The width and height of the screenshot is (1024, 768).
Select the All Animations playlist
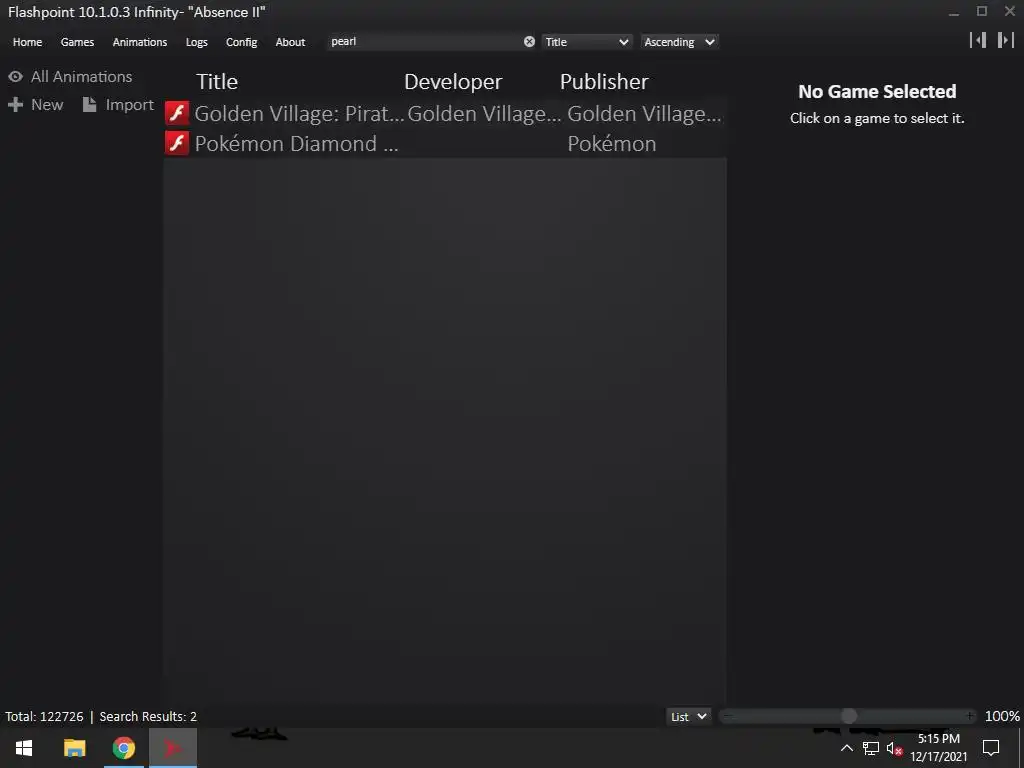click(x=82, y=76)
